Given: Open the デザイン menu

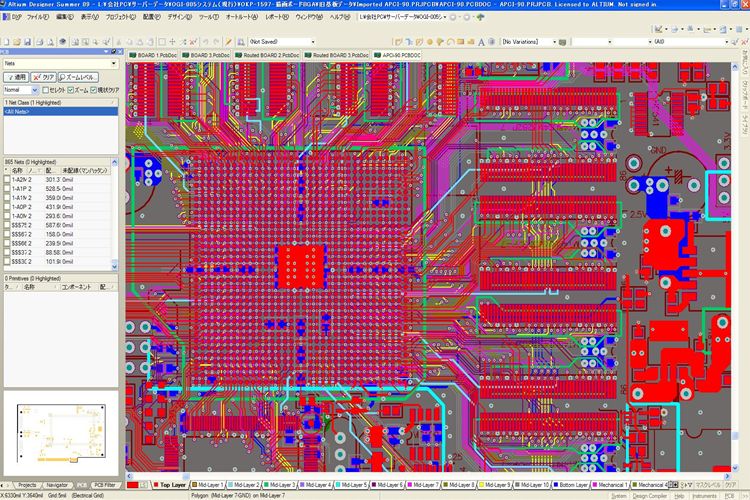Looking at the screenshot, I should coord(179,17).
